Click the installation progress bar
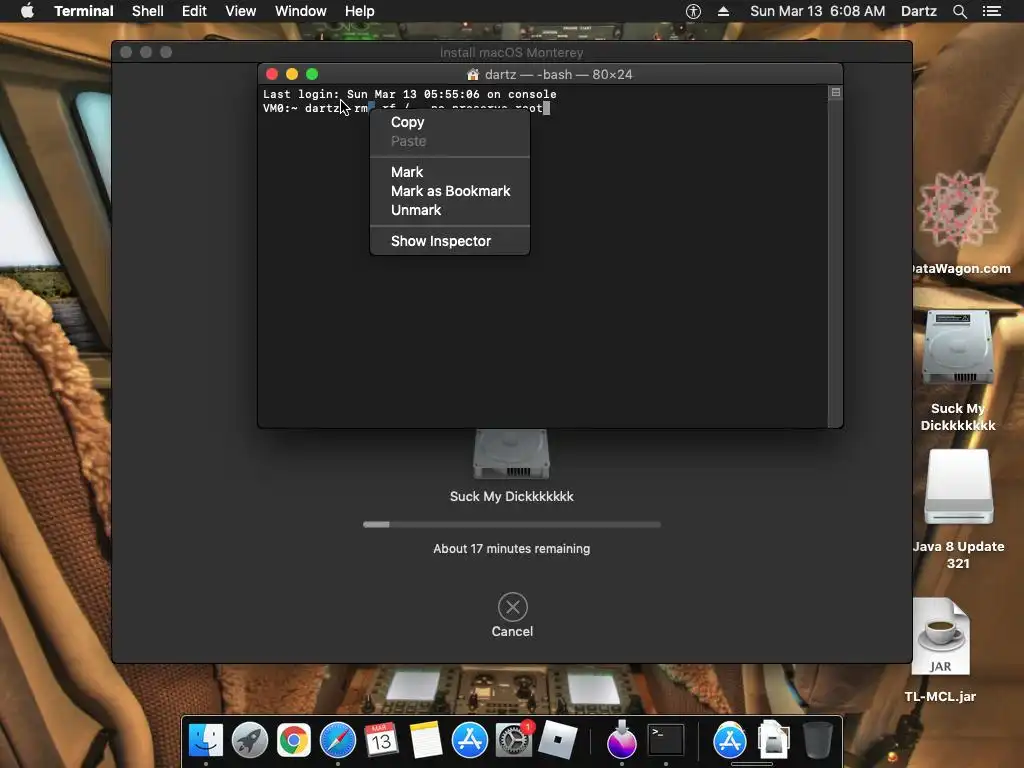 (512, 524)
